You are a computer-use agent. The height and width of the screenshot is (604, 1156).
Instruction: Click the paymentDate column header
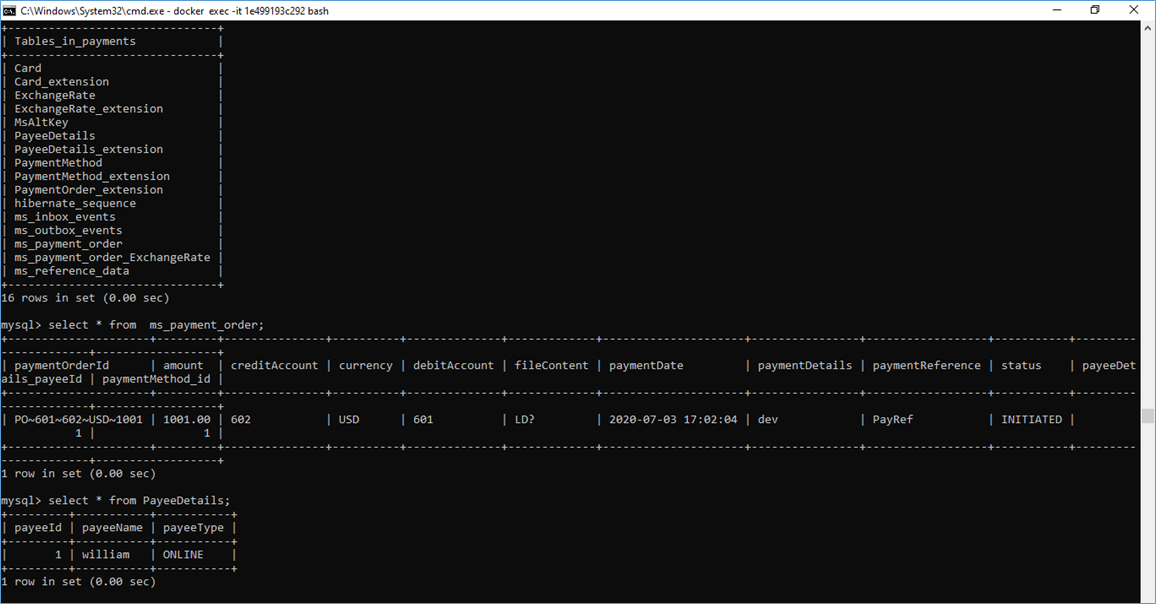pos(646,366)
